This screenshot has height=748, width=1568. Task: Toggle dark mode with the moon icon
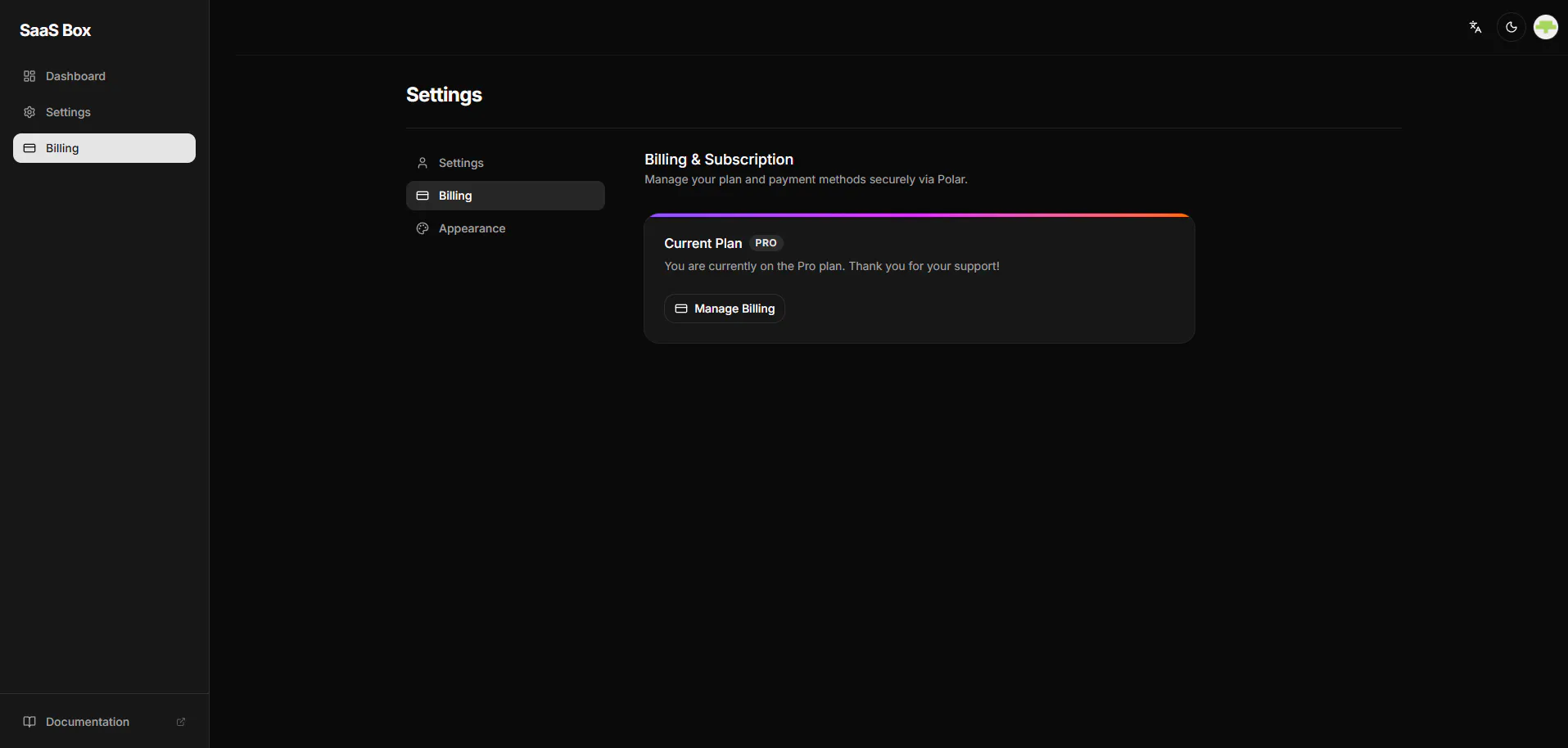pos(1512,27)
